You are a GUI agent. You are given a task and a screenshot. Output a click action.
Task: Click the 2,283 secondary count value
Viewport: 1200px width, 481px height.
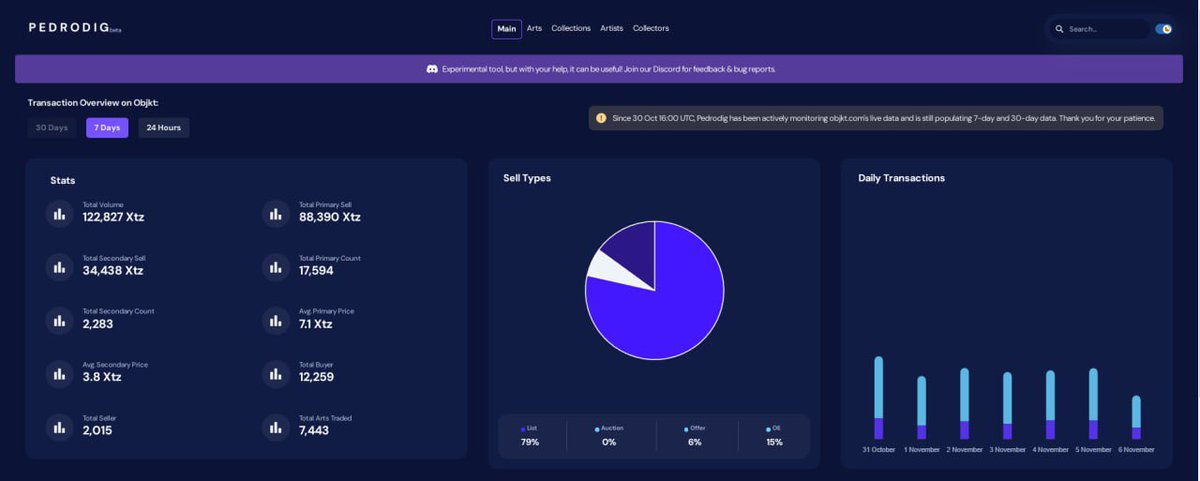point(98,324)
